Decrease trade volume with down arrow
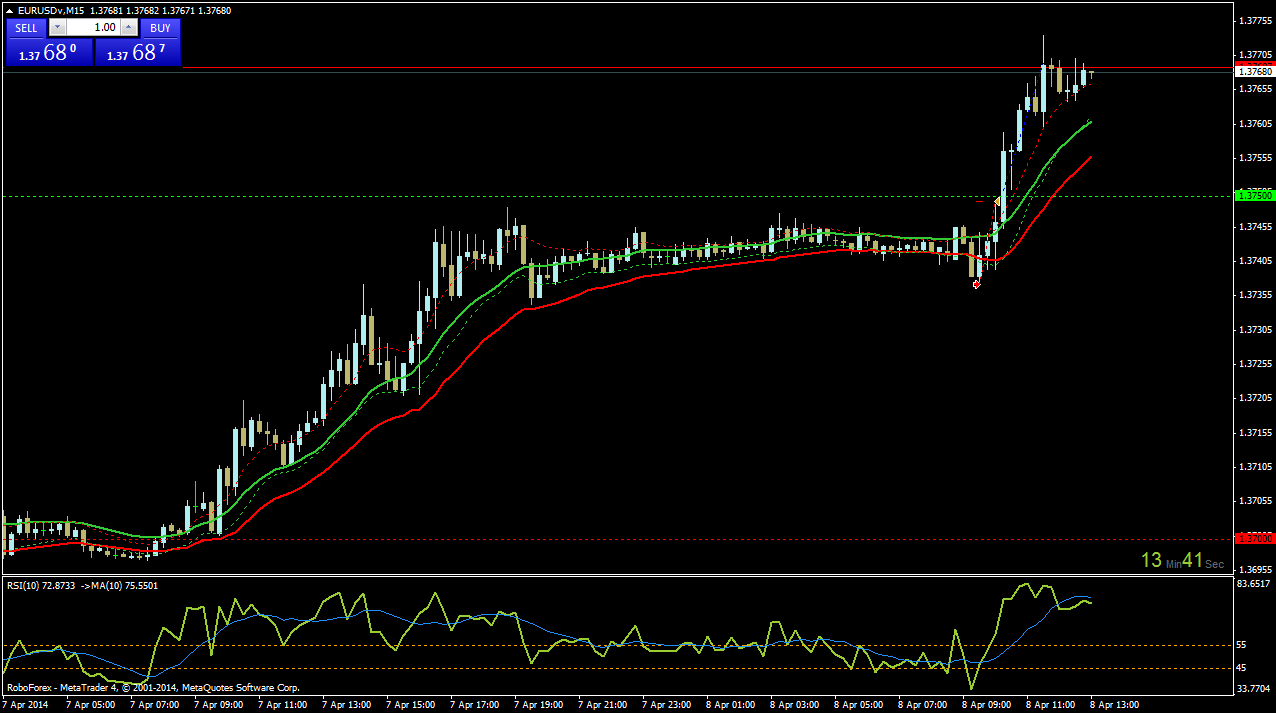Viewport: 1276px width, 713px height. [x=56, y=28]
